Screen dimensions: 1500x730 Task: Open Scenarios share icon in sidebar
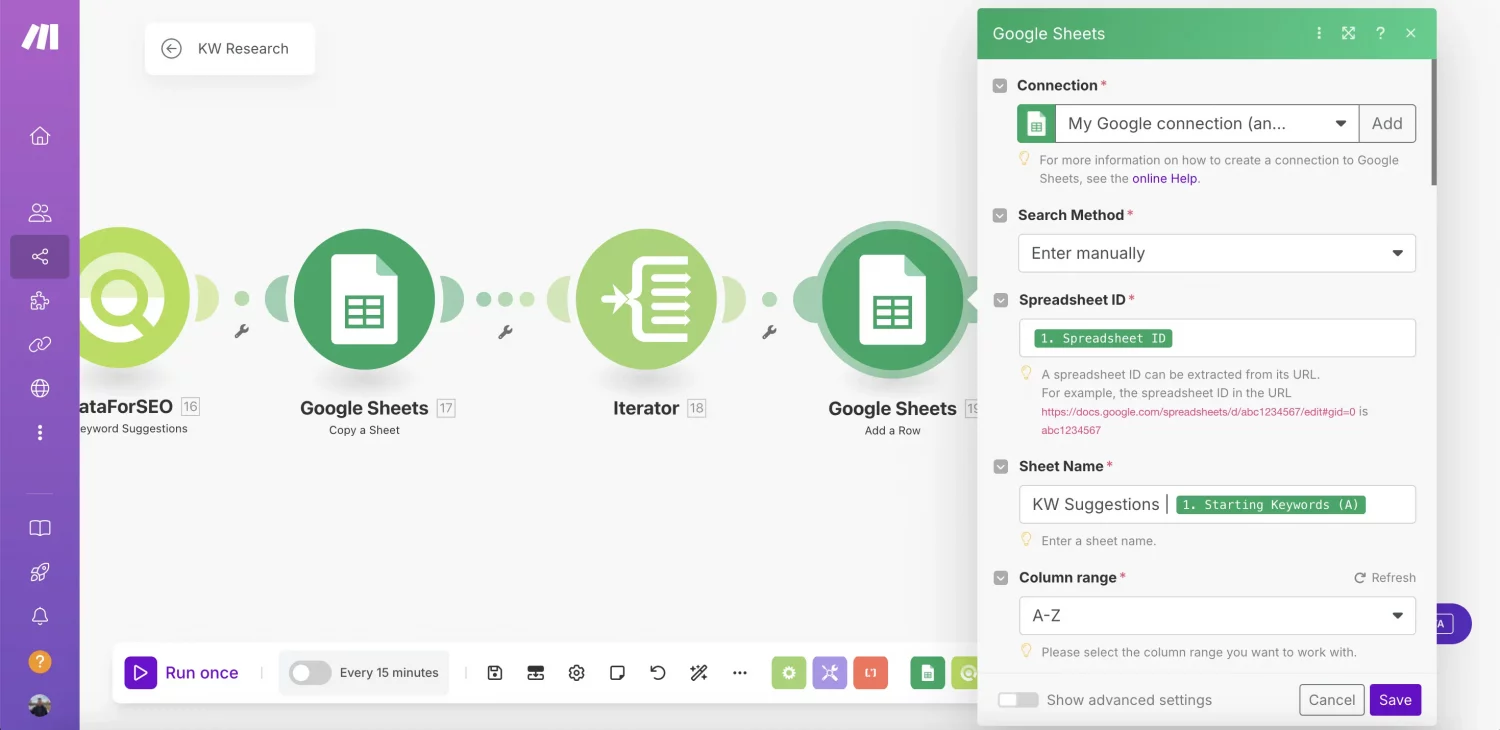click(40, 257)
